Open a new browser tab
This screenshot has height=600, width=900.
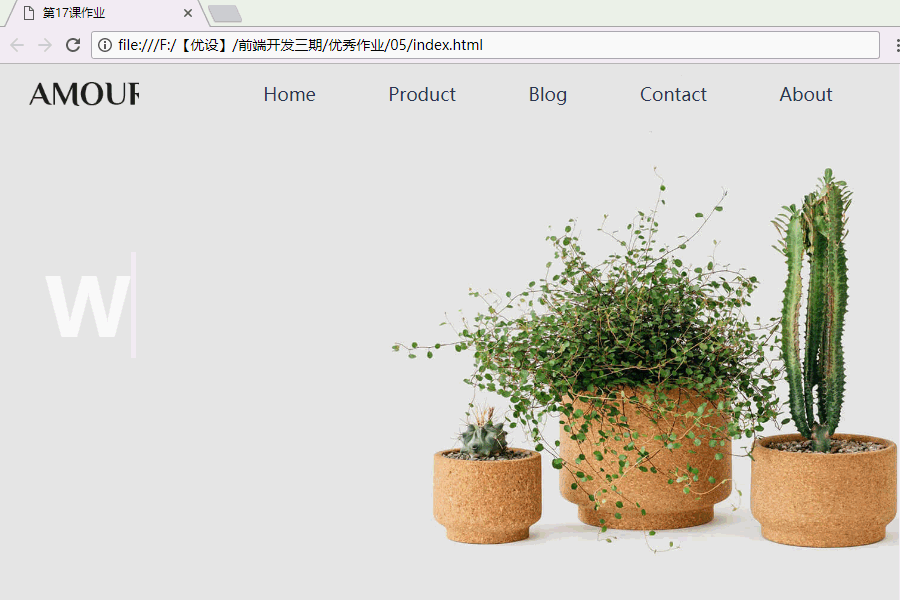click(225, 14)
